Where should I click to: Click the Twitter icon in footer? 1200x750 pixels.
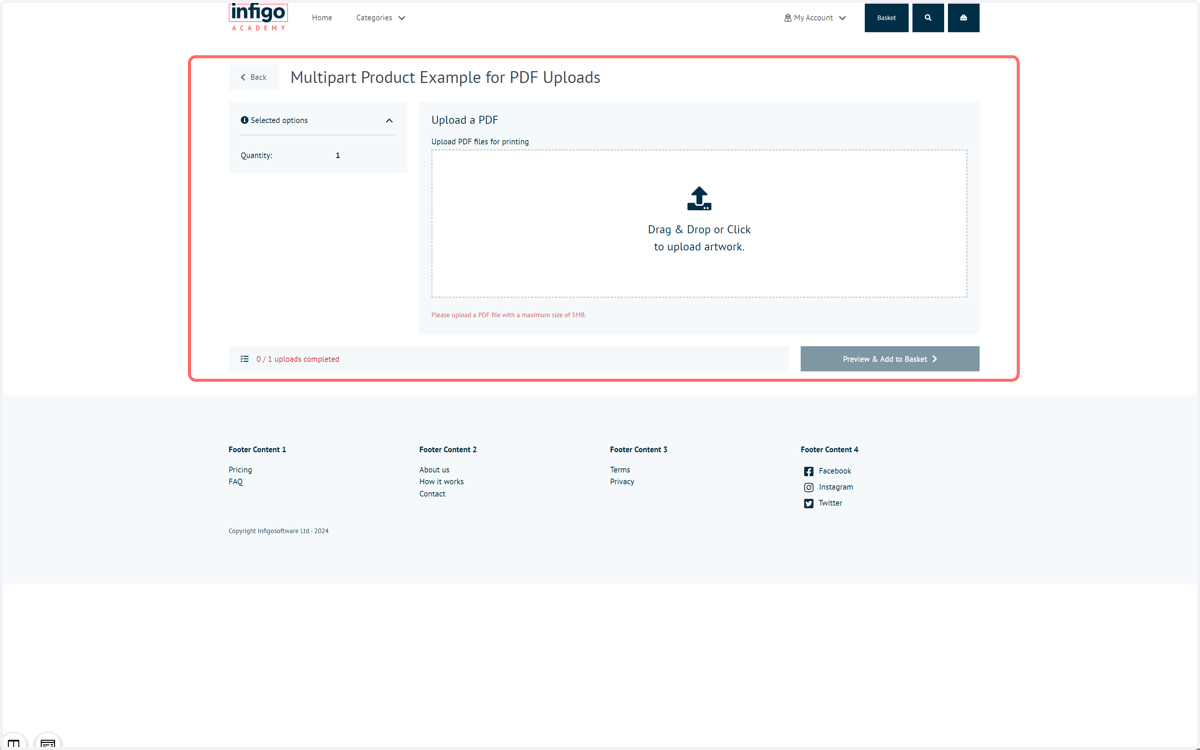tap(809, 503)
